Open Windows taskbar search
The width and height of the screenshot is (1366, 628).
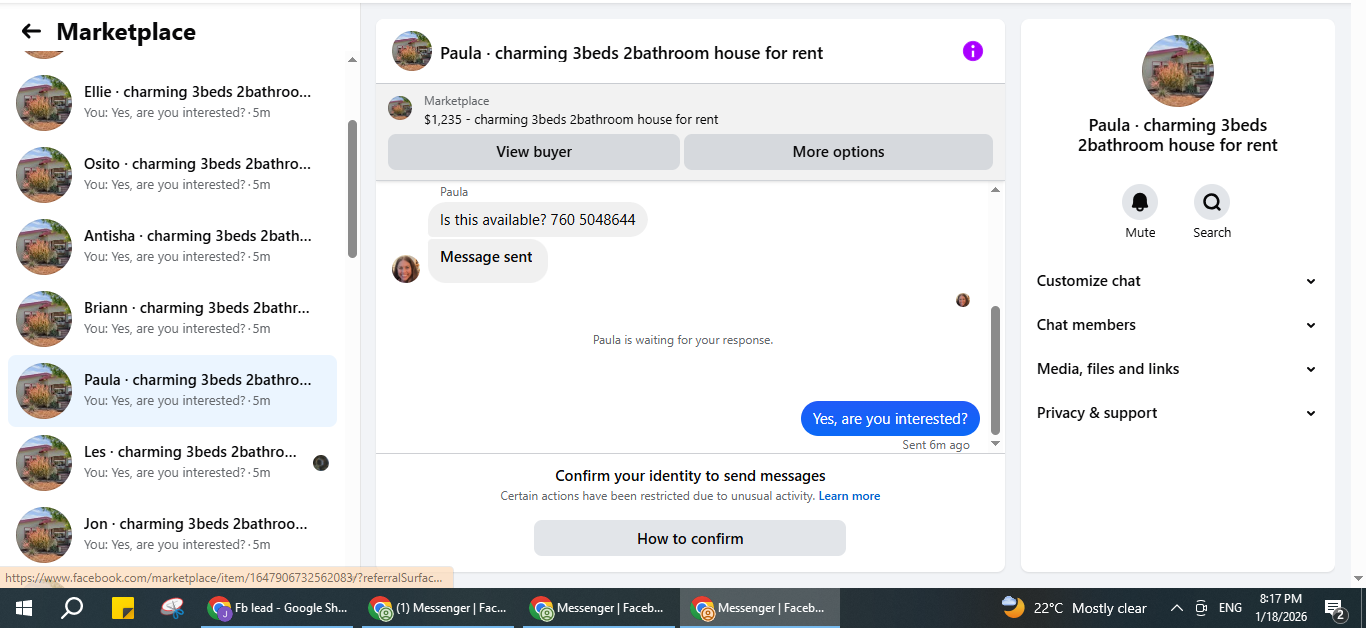[72, 607]
